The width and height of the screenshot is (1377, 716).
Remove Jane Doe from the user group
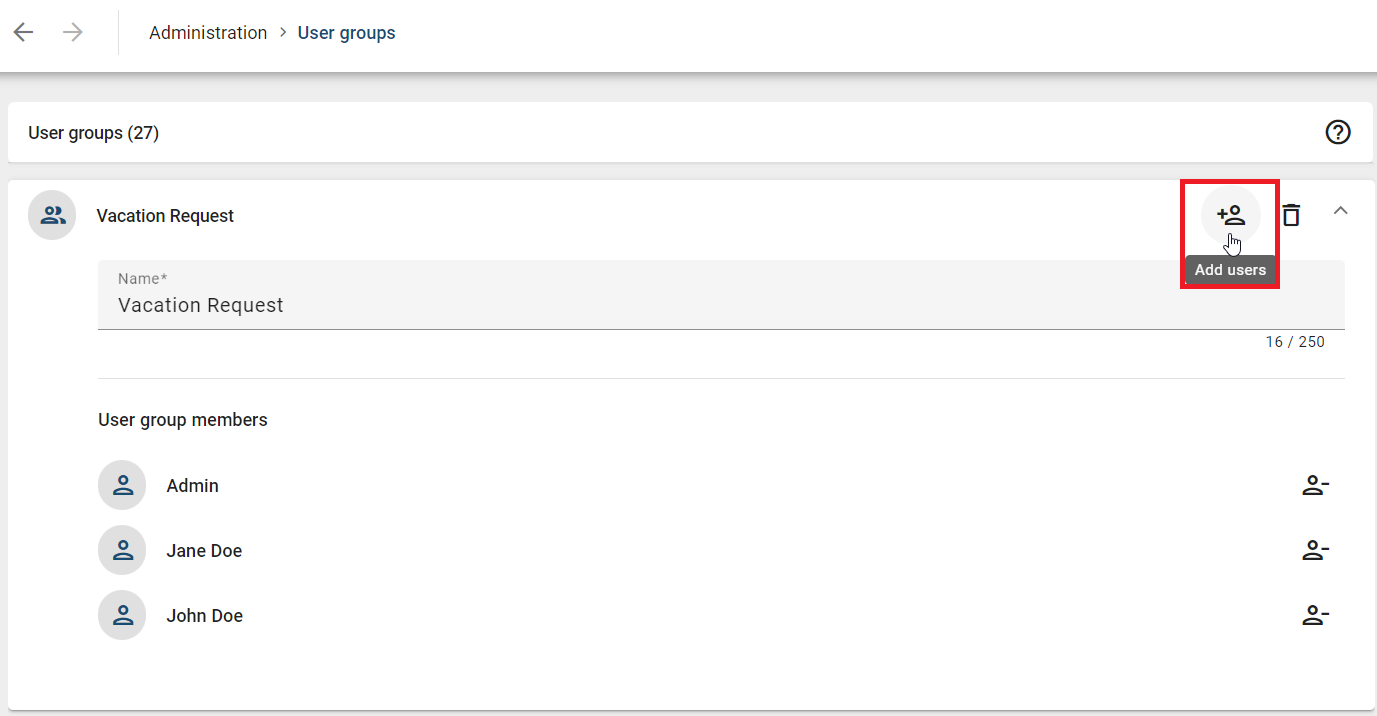(1315, 550)
